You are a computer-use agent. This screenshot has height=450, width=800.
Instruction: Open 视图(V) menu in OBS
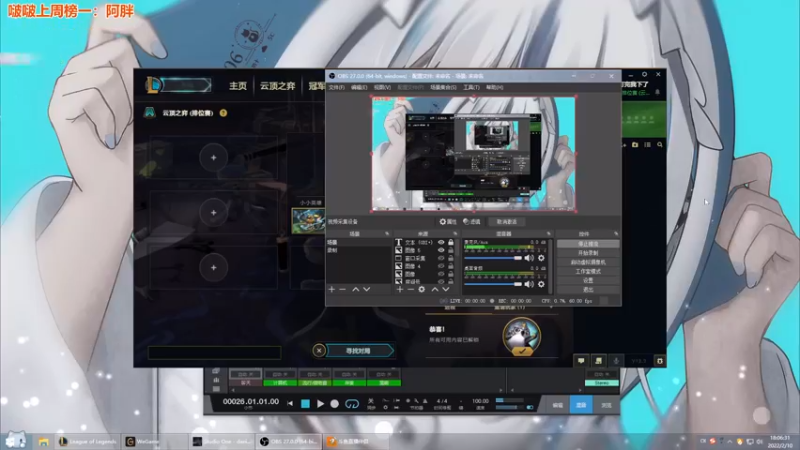tap(382, 87)
